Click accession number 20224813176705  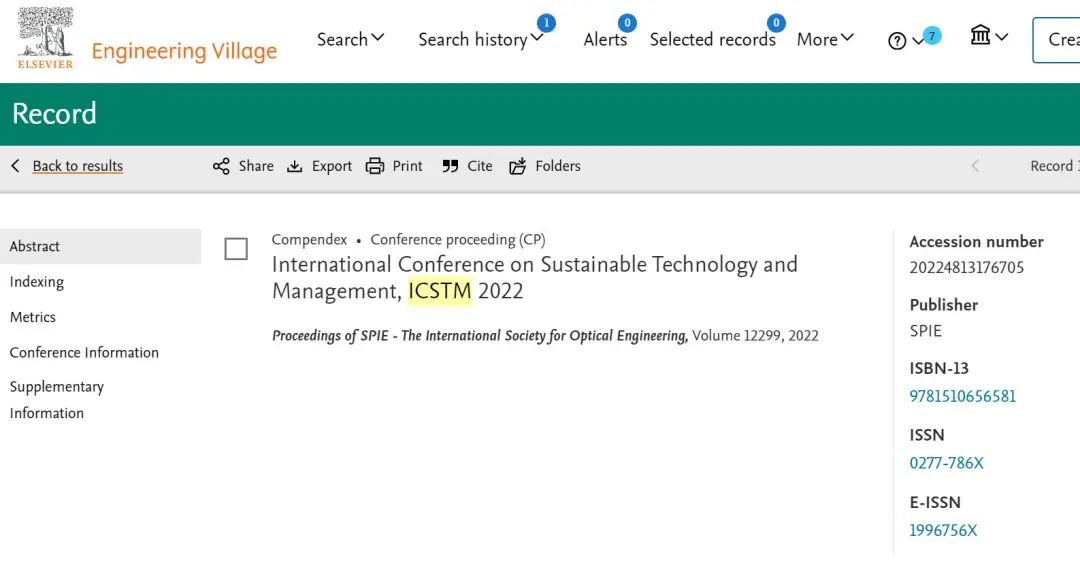(966, 267)
